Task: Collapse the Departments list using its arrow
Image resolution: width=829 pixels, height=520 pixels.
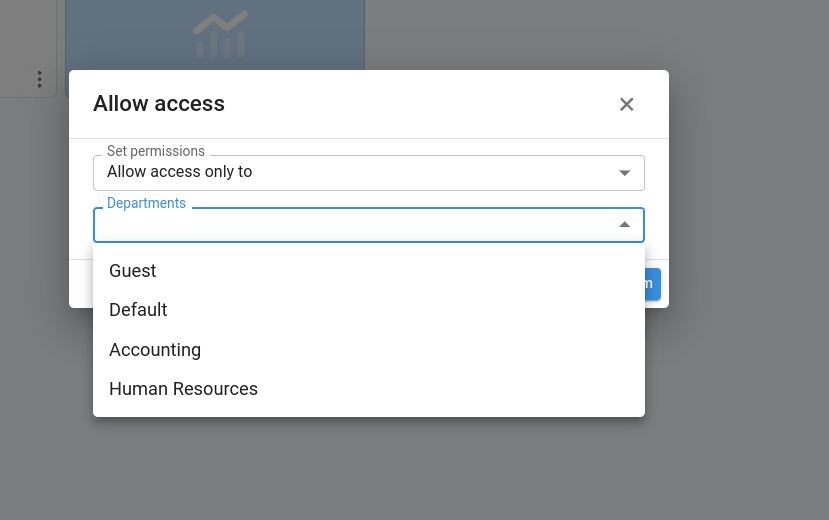Action: 624,225
